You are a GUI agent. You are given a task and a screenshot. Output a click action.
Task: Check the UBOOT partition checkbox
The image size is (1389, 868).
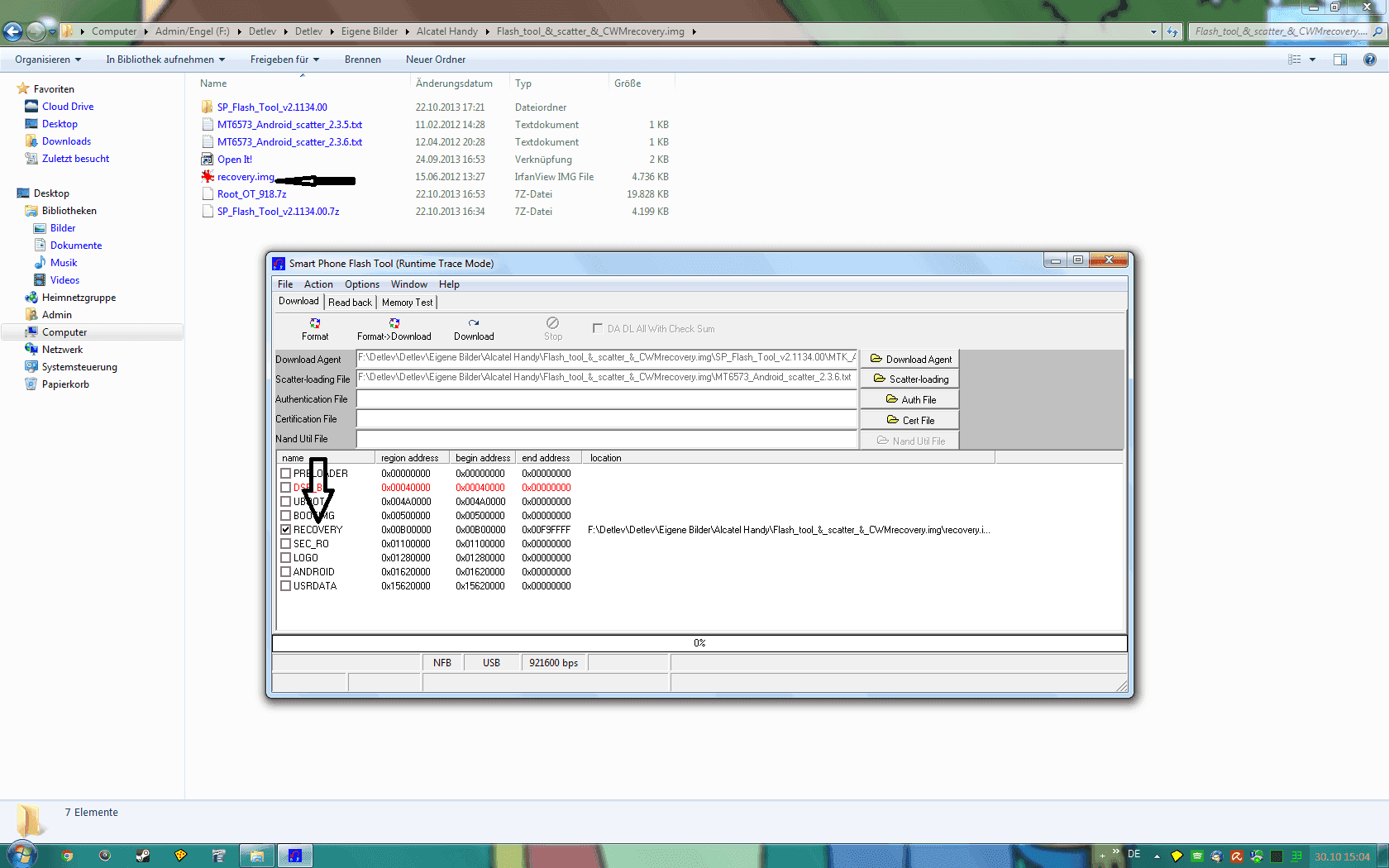[x=285, y=501]
